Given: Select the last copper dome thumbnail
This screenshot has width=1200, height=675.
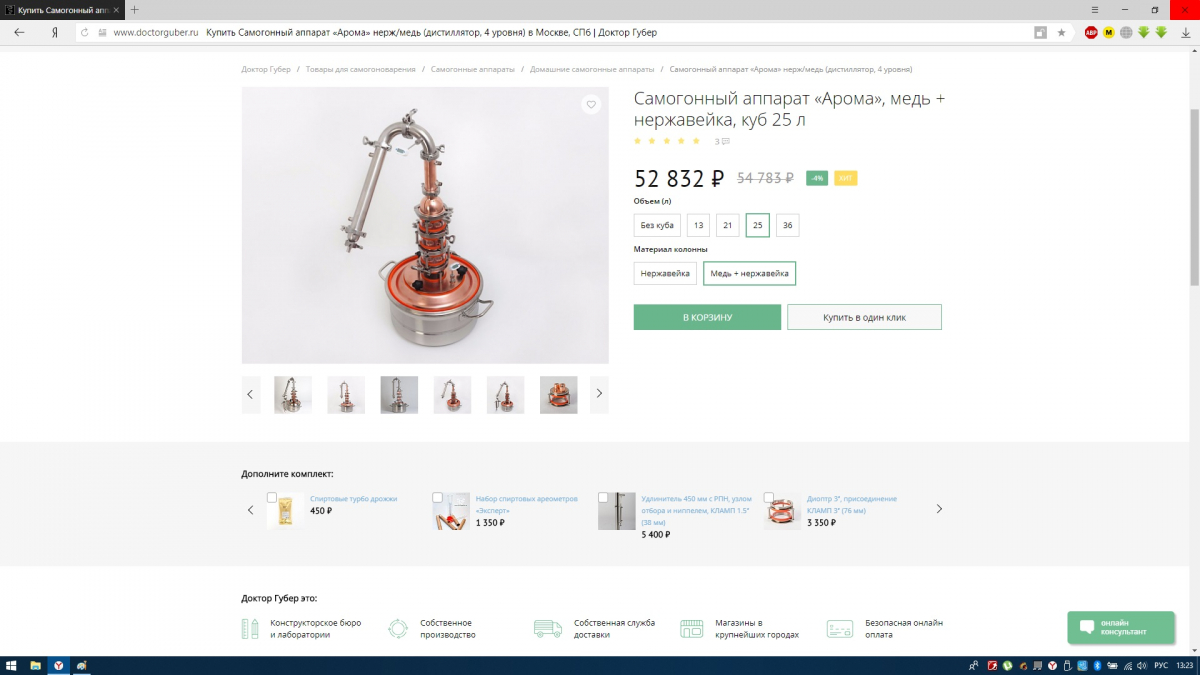Looking at the screenshot, I should 558,394.
